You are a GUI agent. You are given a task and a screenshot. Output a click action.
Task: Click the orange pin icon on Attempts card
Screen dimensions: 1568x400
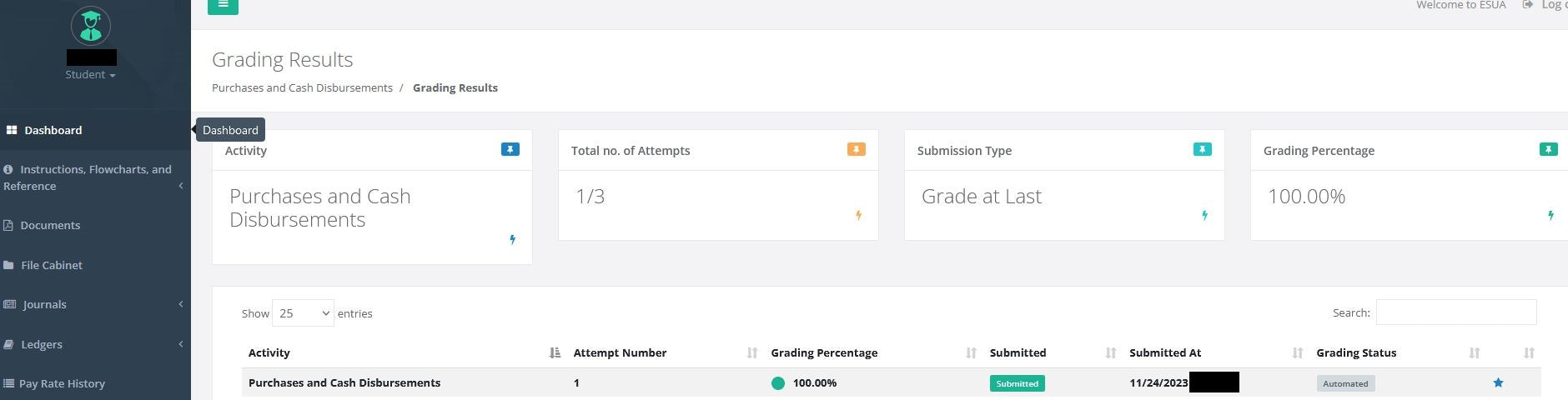[x=856, y=149]
